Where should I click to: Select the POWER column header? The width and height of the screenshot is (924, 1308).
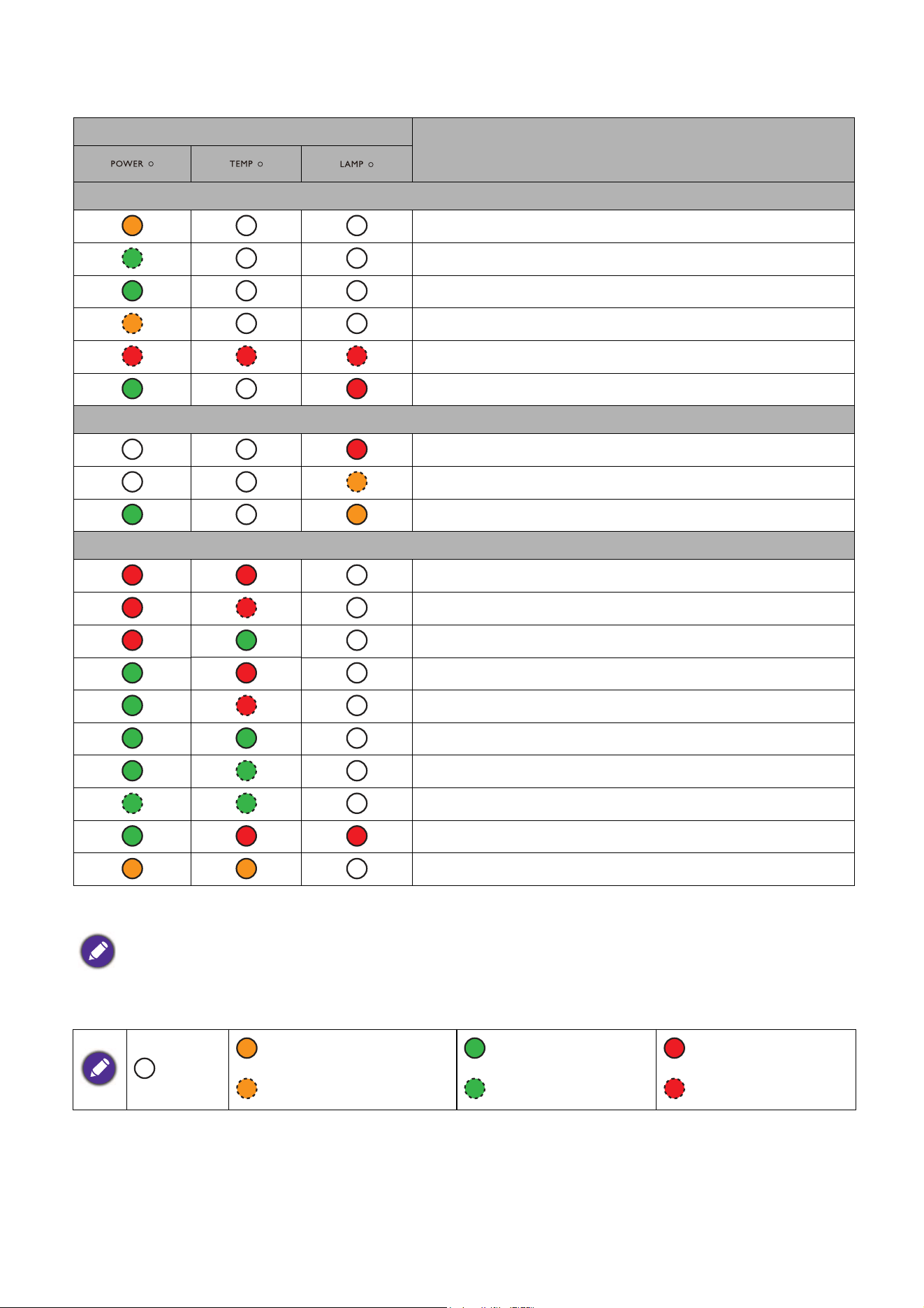[x=132, y=163]
